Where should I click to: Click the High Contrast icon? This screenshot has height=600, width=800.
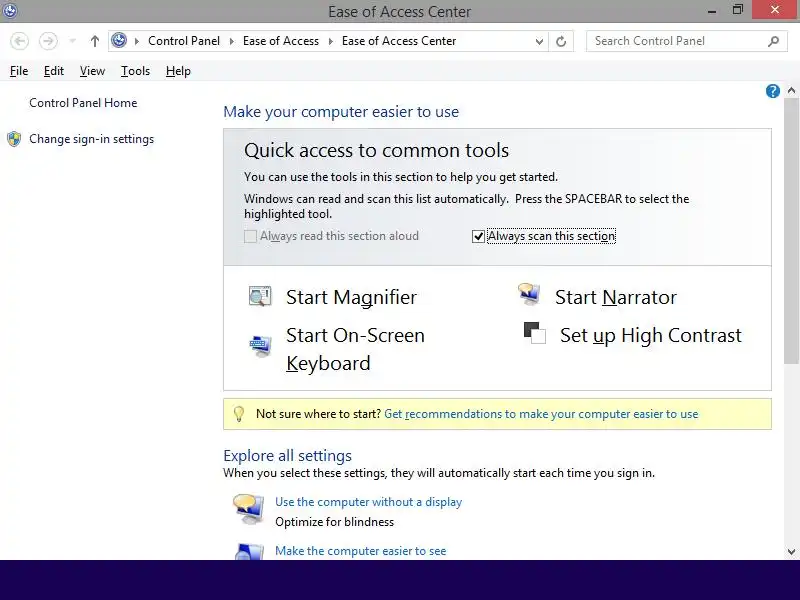pos(535,333)
